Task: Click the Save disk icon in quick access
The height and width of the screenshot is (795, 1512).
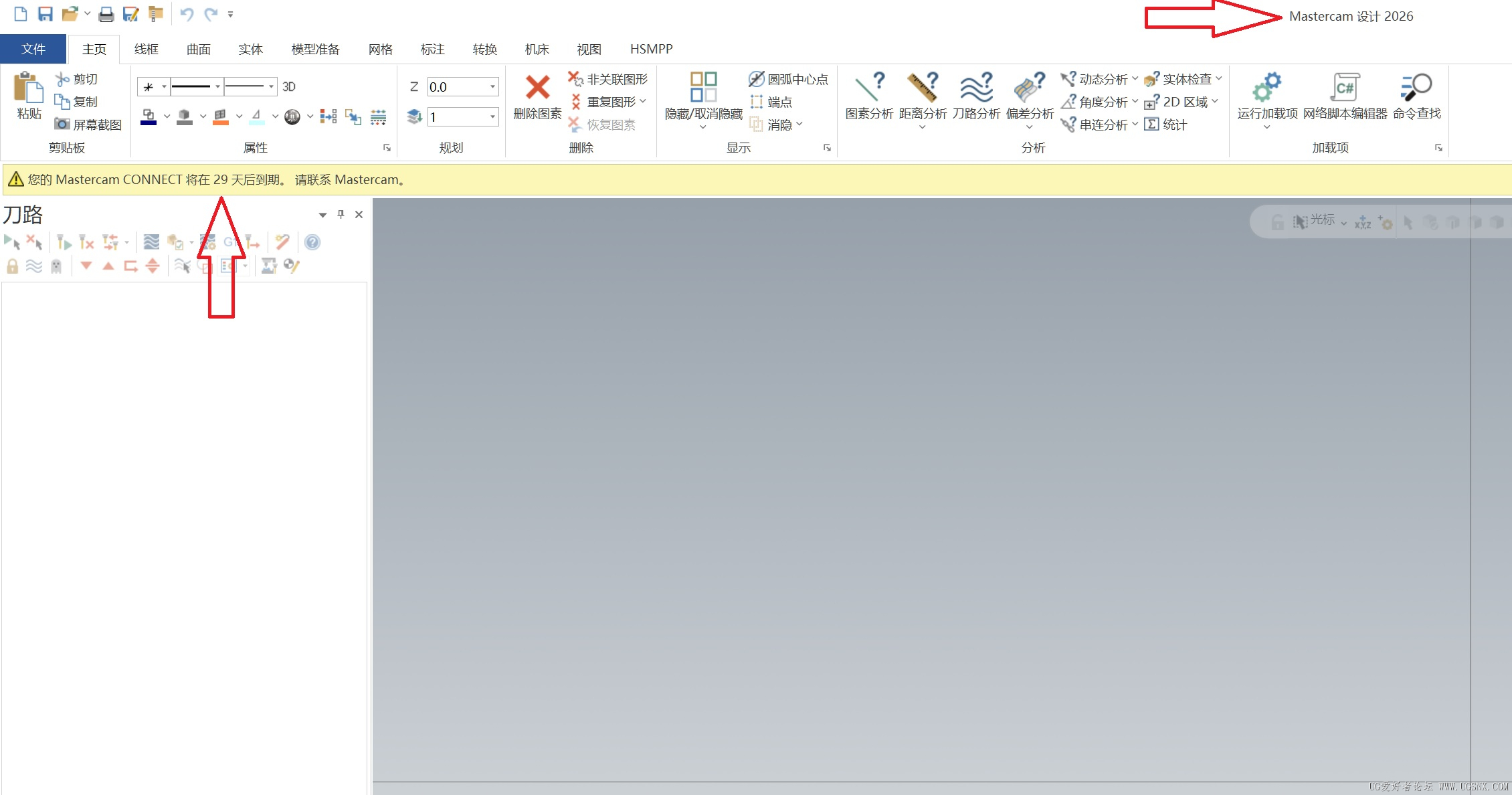Action: pyautogui.click(x=45, y=14)
